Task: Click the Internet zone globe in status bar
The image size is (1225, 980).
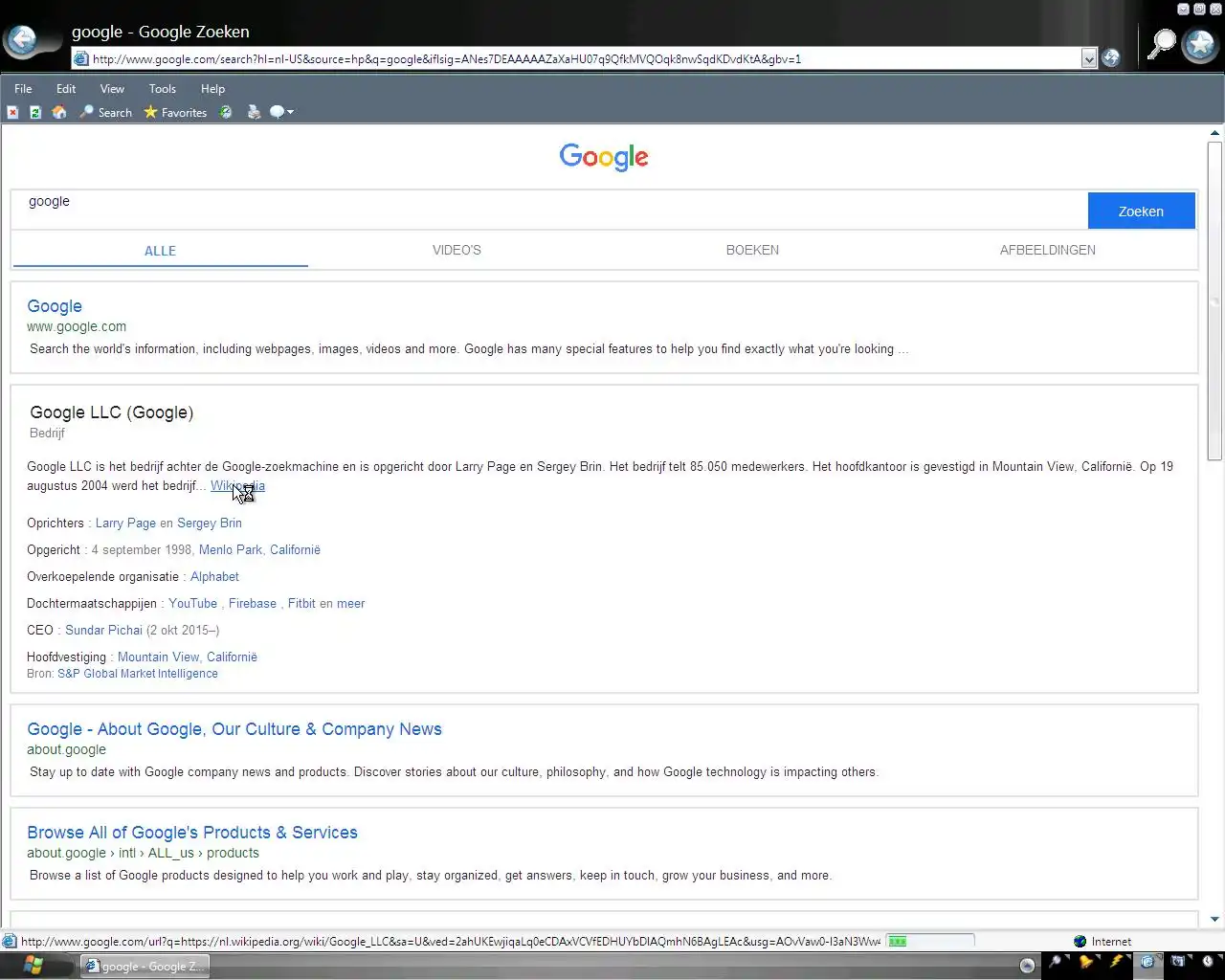Action: pyautogui.click(x=1080, y=942)
